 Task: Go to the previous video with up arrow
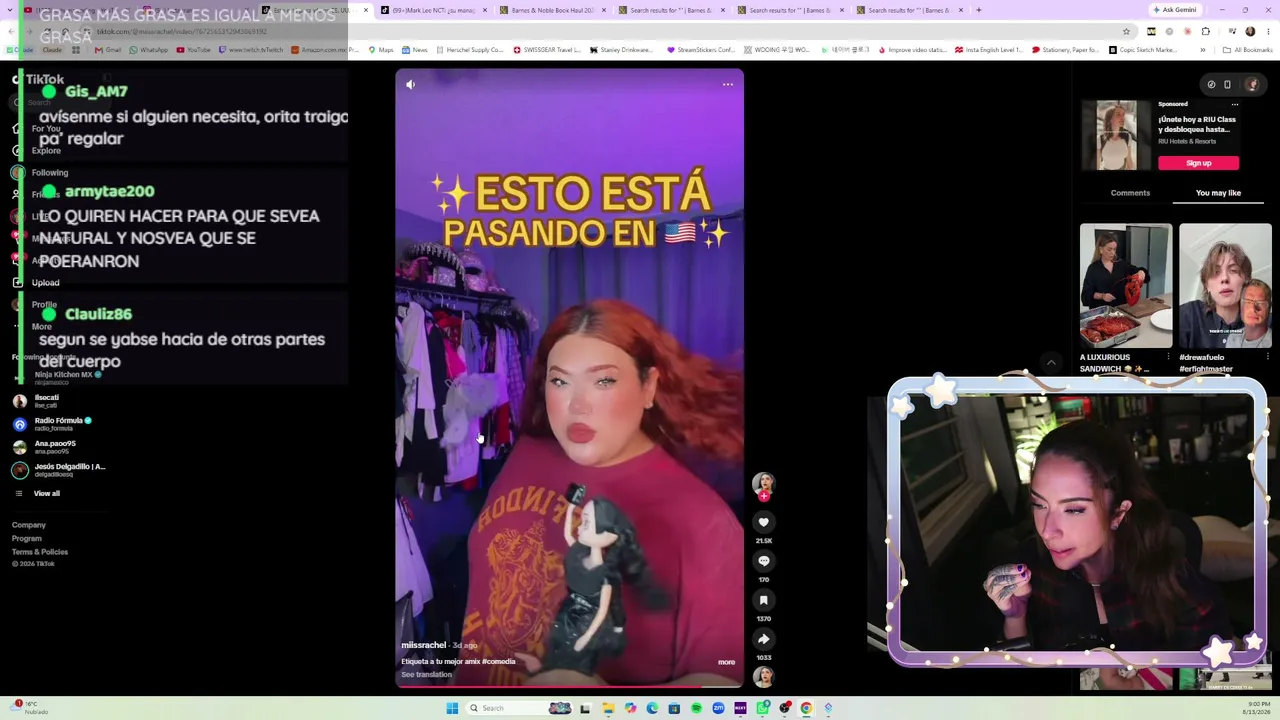1051,363
